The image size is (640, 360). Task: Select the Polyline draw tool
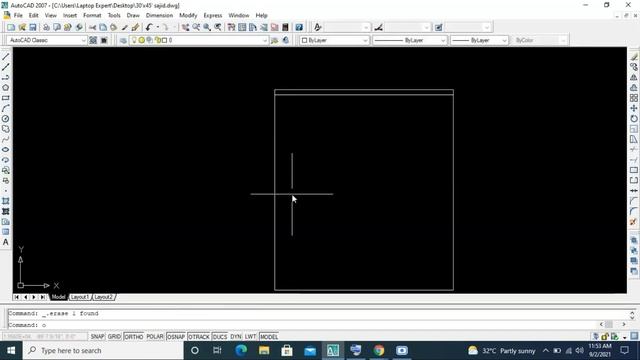pyautogui.click(x=6, y=78)
